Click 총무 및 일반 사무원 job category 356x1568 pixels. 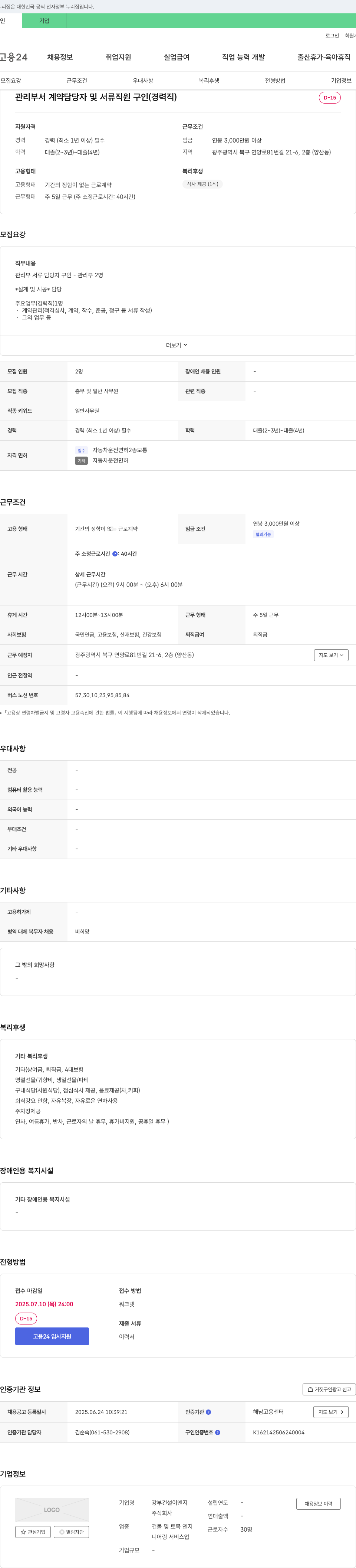(x=97, y=391)
